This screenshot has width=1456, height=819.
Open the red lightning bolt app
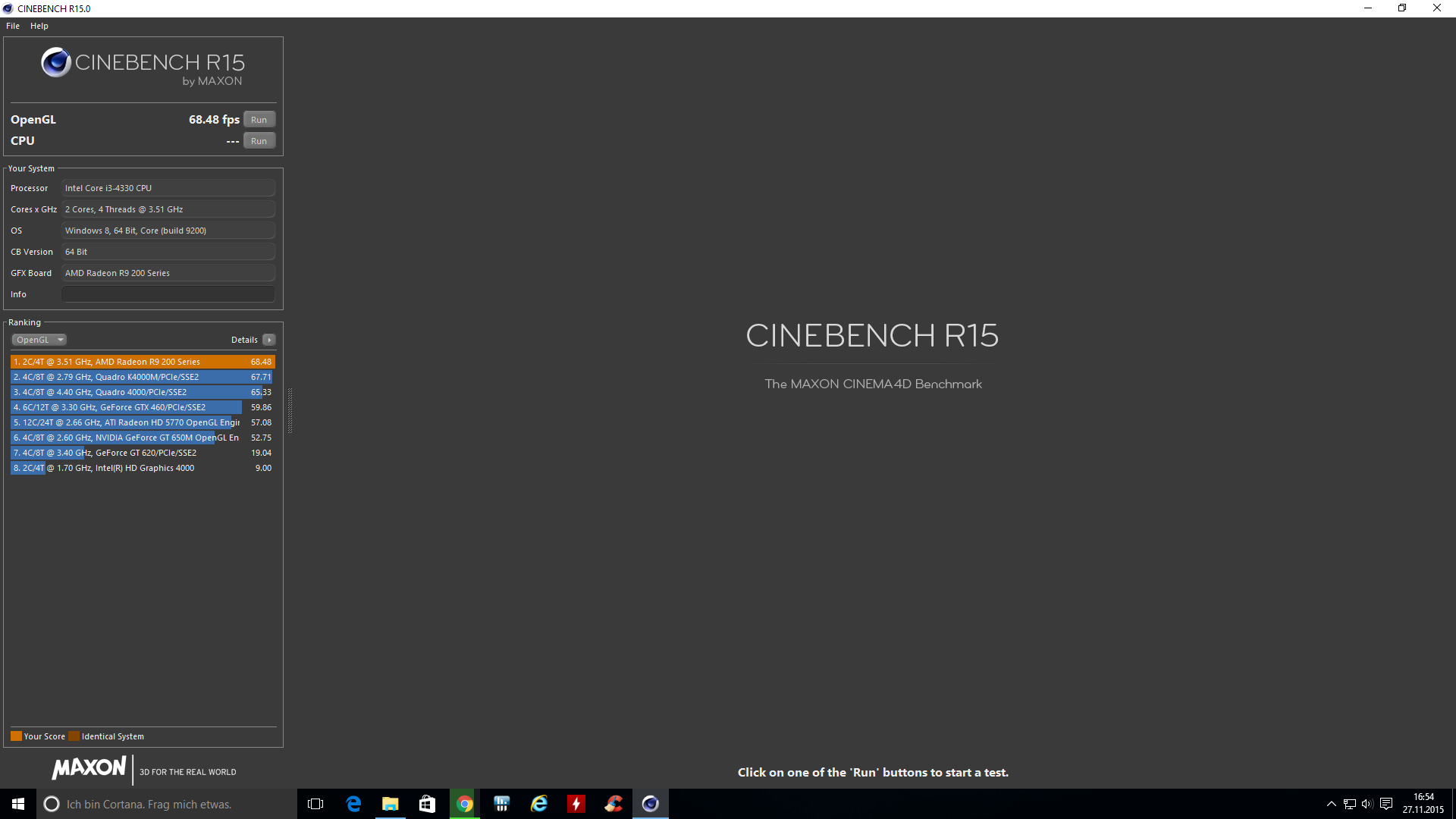[x=576, y=804]
